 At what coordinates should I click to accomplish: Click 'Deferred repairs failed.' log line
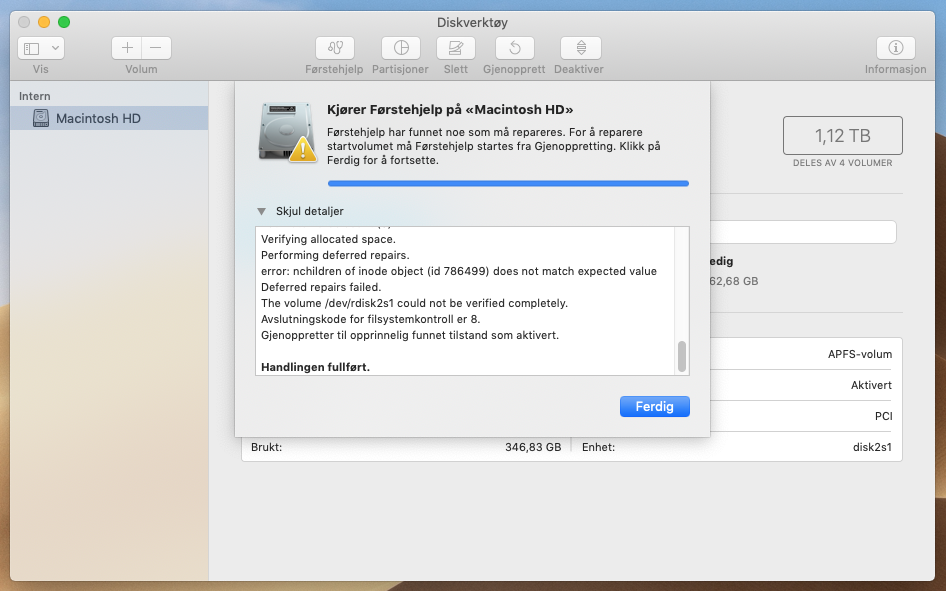point(321,287)
